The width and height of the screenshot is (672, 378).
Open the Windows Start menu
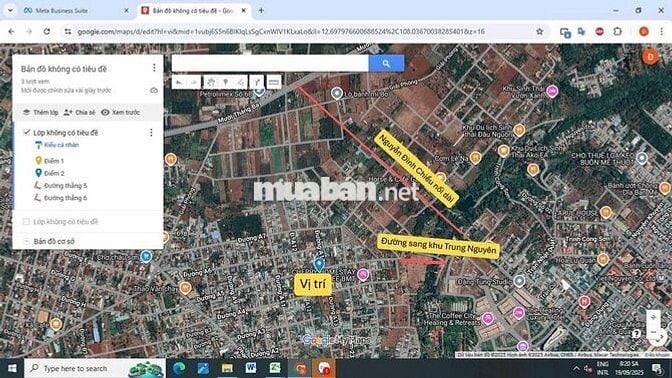[12, 368]
